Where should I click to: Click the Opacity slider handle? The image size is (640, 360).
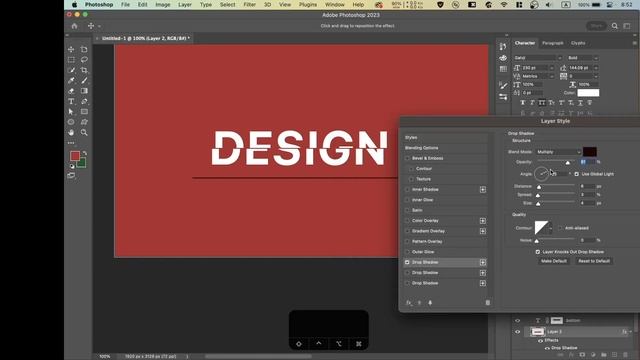pyautogui.click(x=568, y=163)
